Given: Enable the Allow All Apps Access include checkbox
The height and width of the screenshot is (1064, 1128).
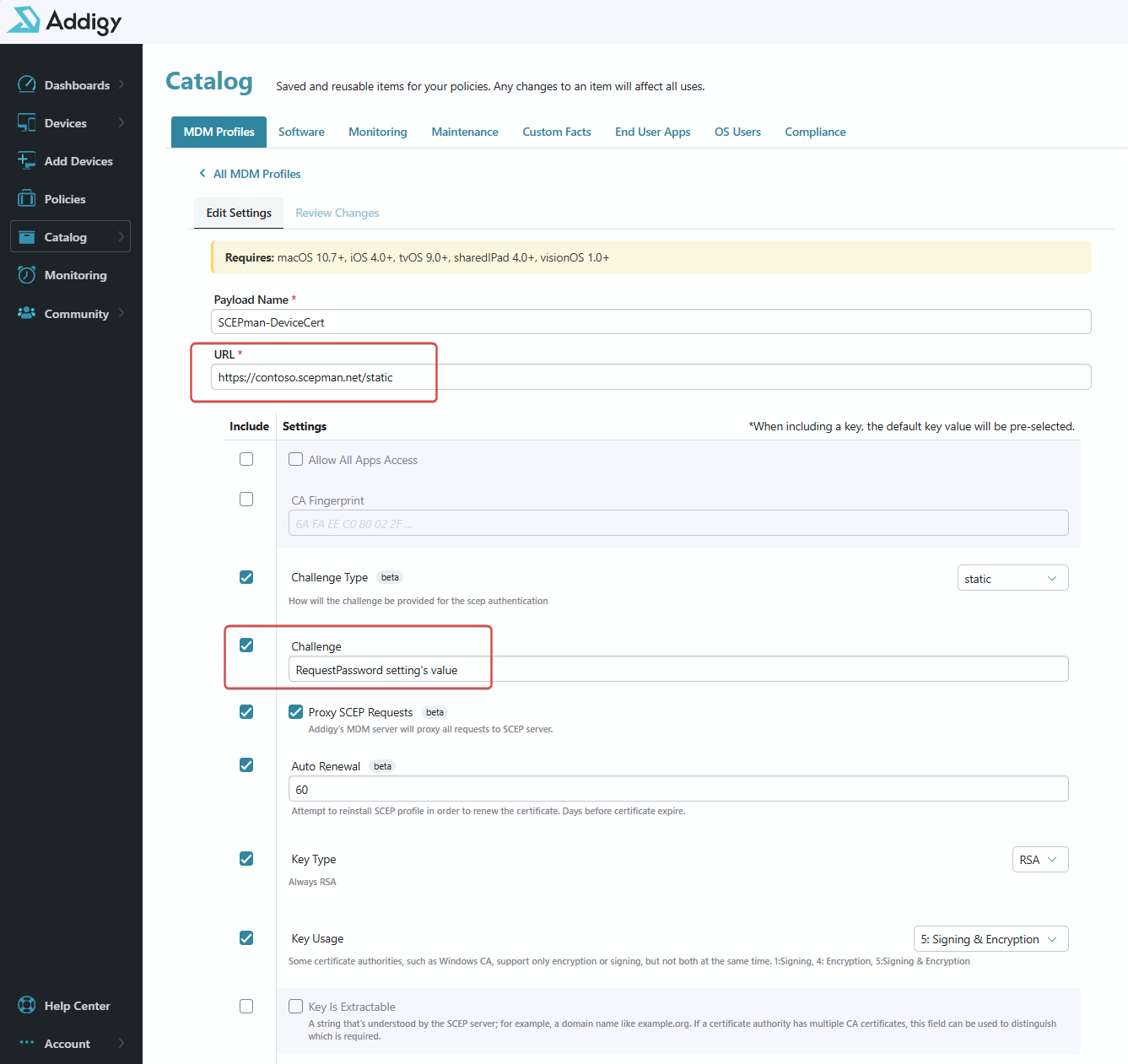Looking at the screenshot, I should click(x=246, y=459).
